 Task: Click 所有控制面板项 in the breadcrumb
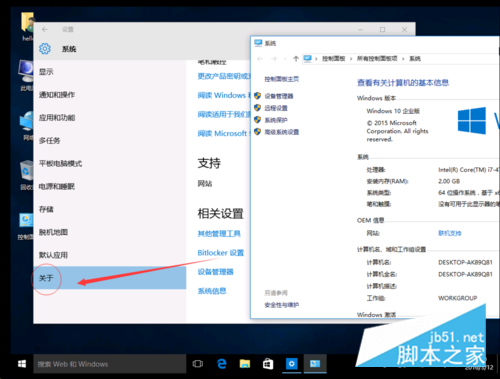(377, 59)
